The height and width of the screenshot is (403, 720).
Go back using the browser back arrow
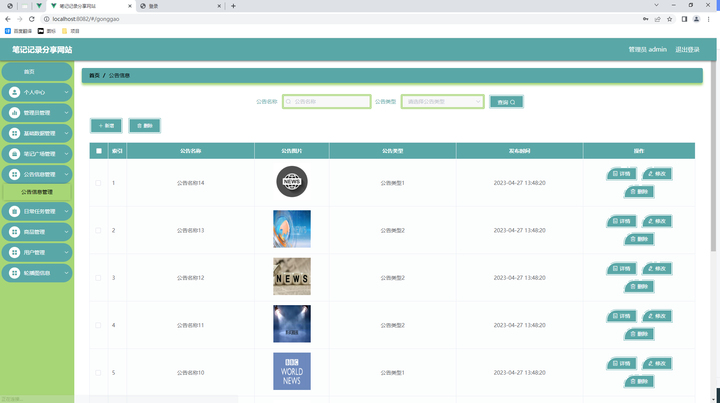click(x=8, y=19)
